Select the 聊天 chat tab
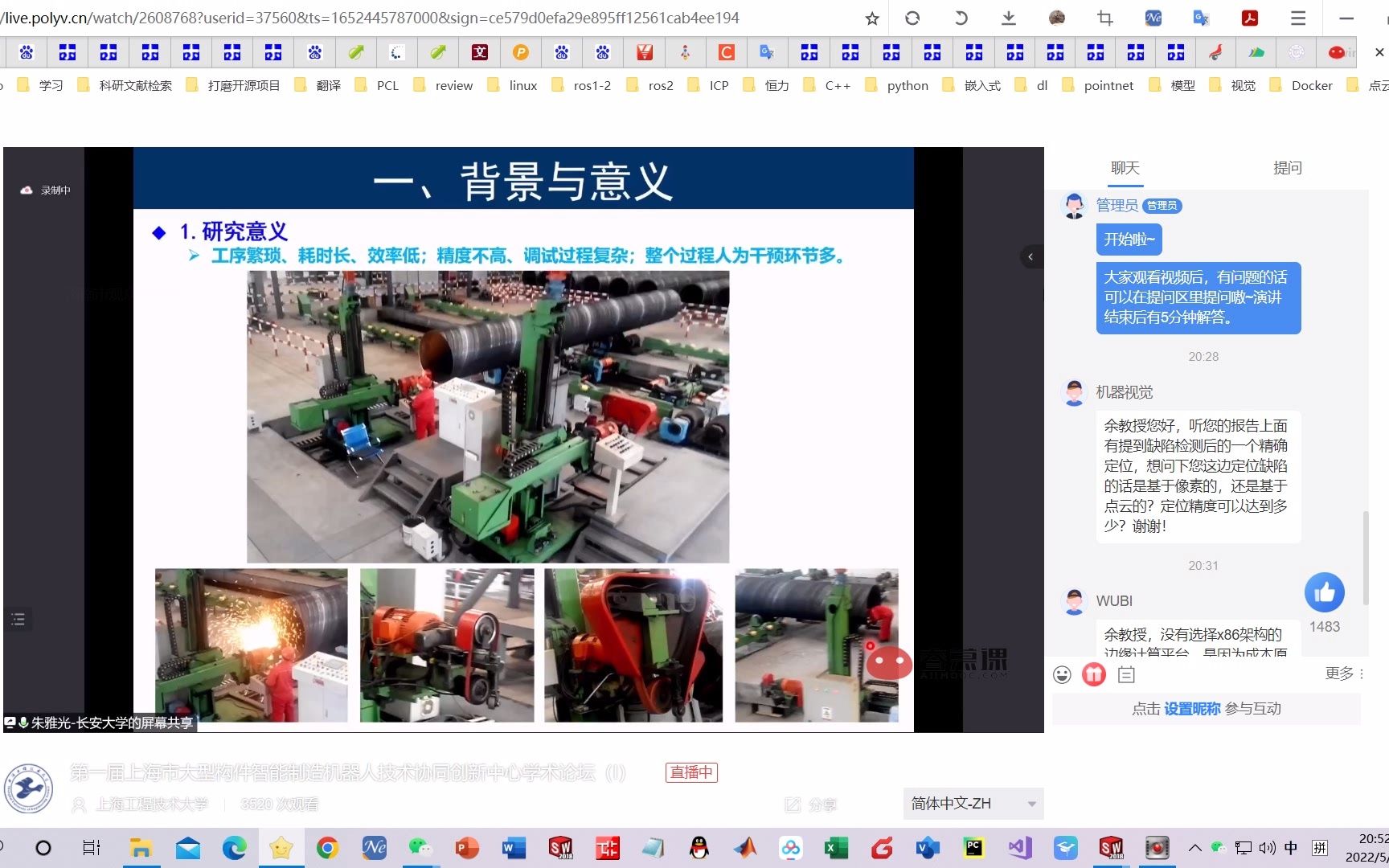Viewport: 1389px width, 868px height. [1125, 167]
